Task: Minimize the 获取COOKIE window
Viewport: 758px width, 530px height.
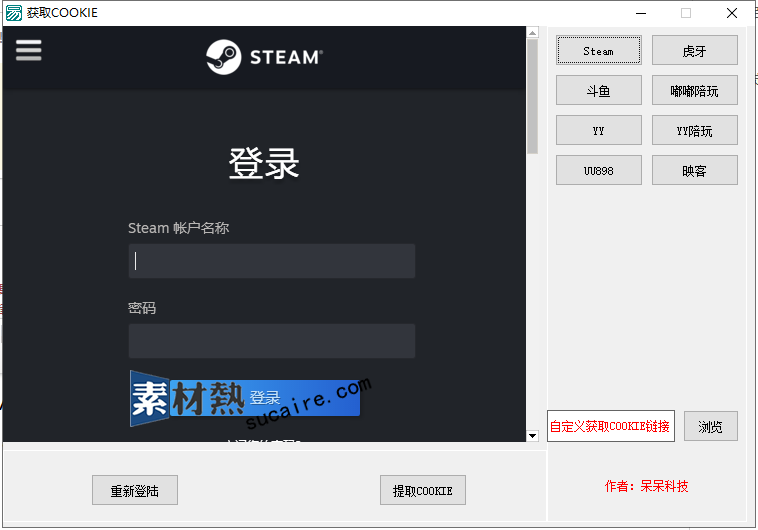Action: pos(641,13)
